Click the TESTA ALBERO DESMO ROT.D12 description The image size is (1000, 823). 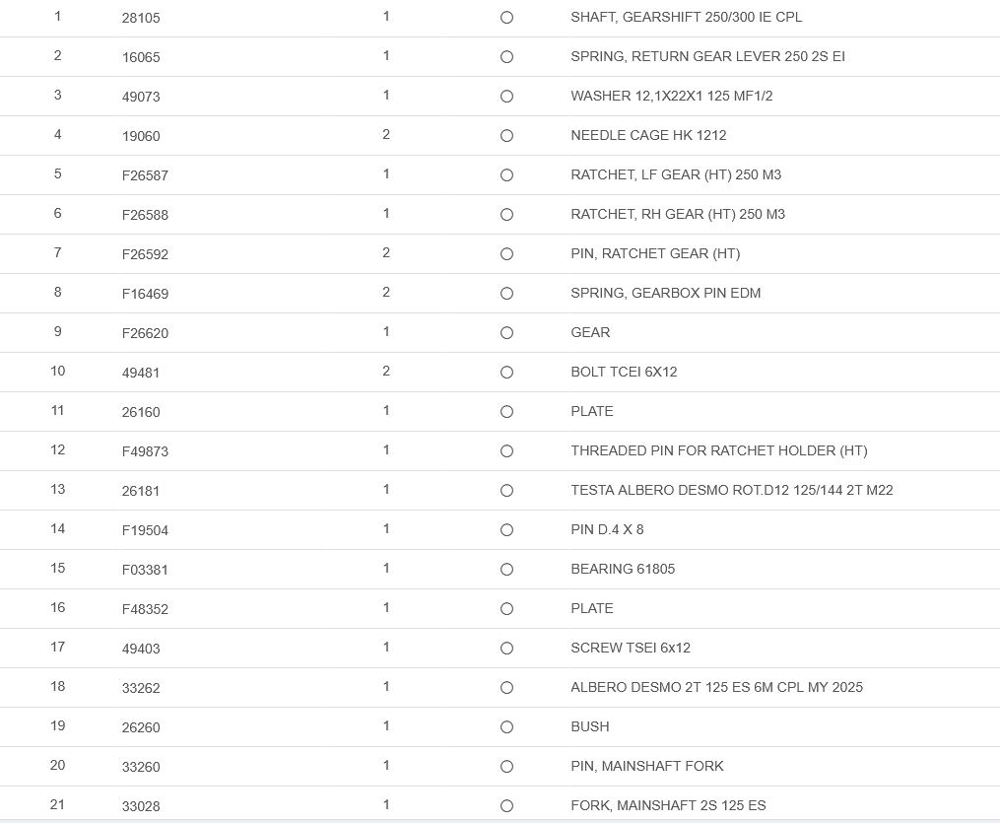pyautogui.click(x=731, y=490)
